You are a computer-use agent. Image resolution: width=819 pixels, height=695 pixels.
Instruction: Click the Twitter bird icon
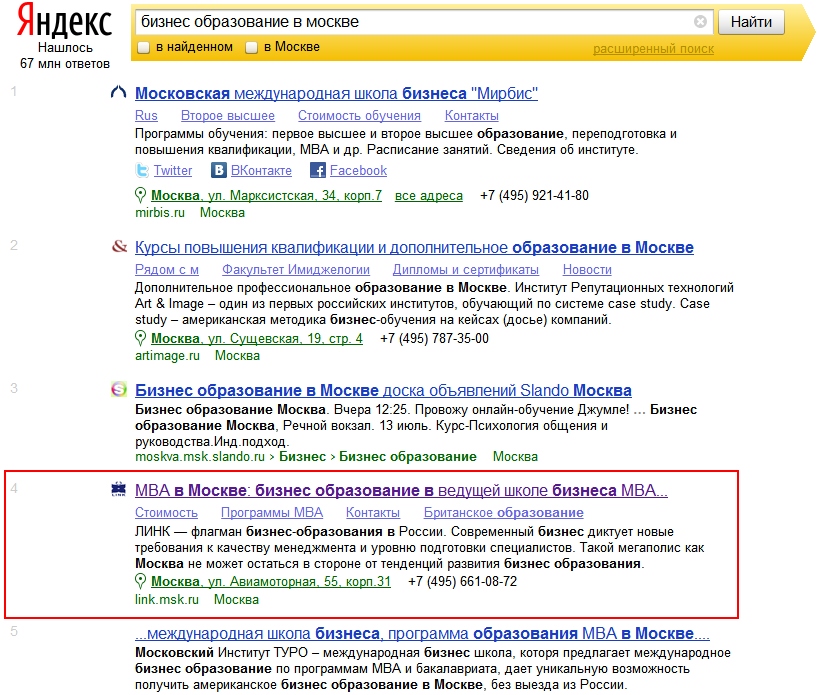click(x=142, y=170)
